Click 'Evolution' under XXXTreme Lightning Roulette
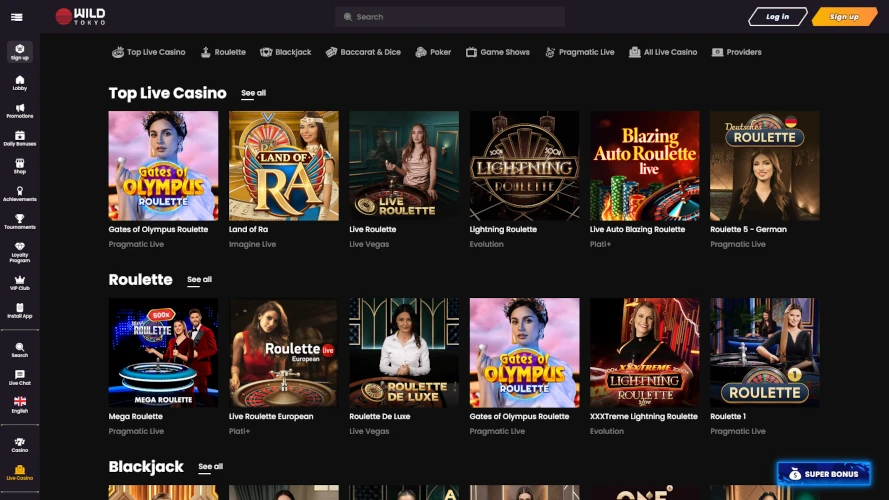This screenshot has width=889, height=500. [607, 431]
